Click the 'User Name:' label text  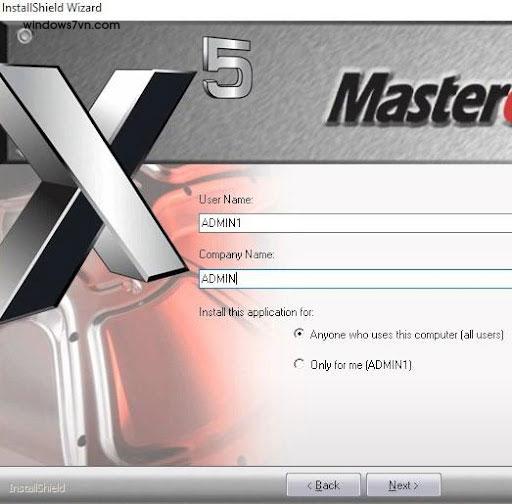(226, 199)
